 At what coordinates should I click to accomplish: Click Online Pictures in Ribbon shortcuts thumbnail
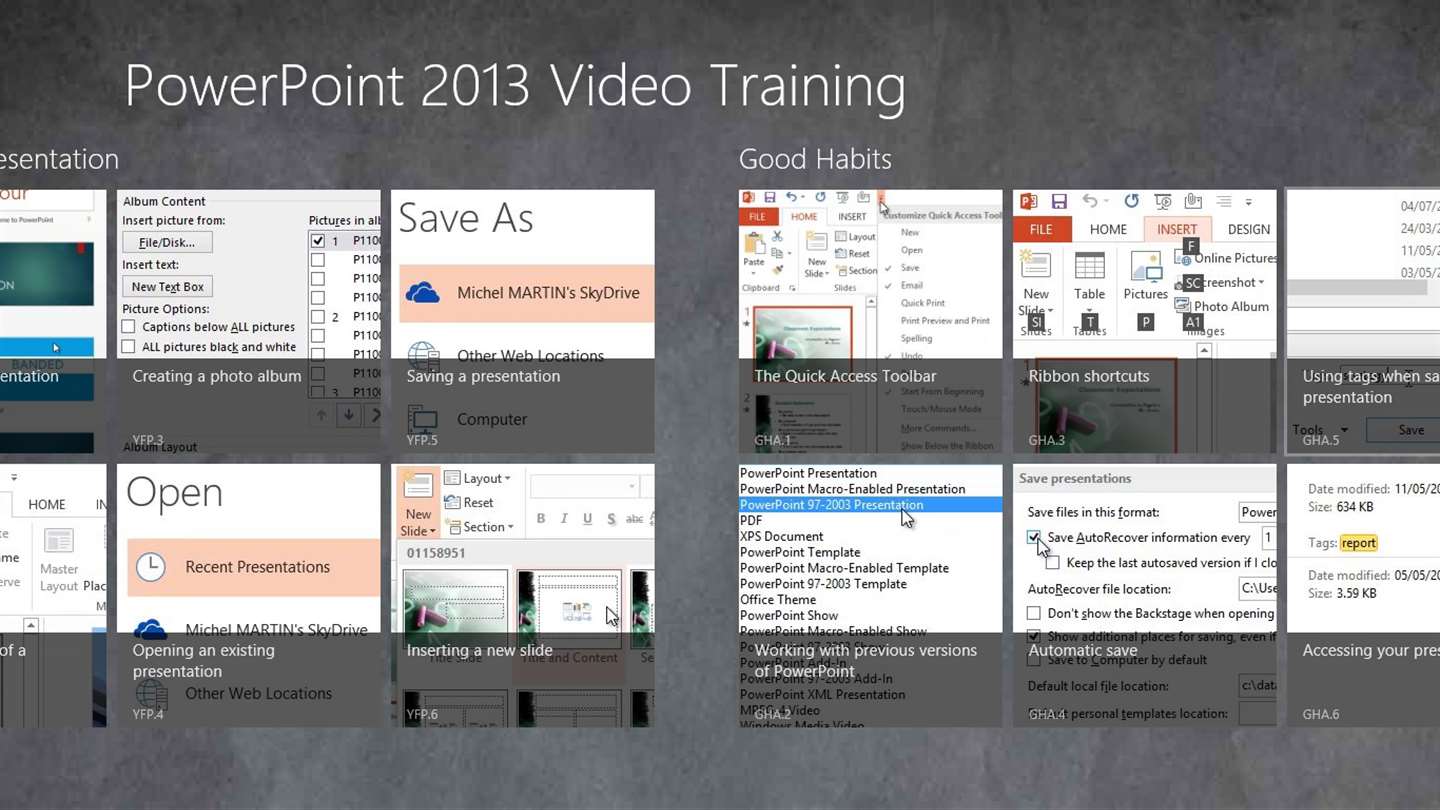click(1225, 258)
